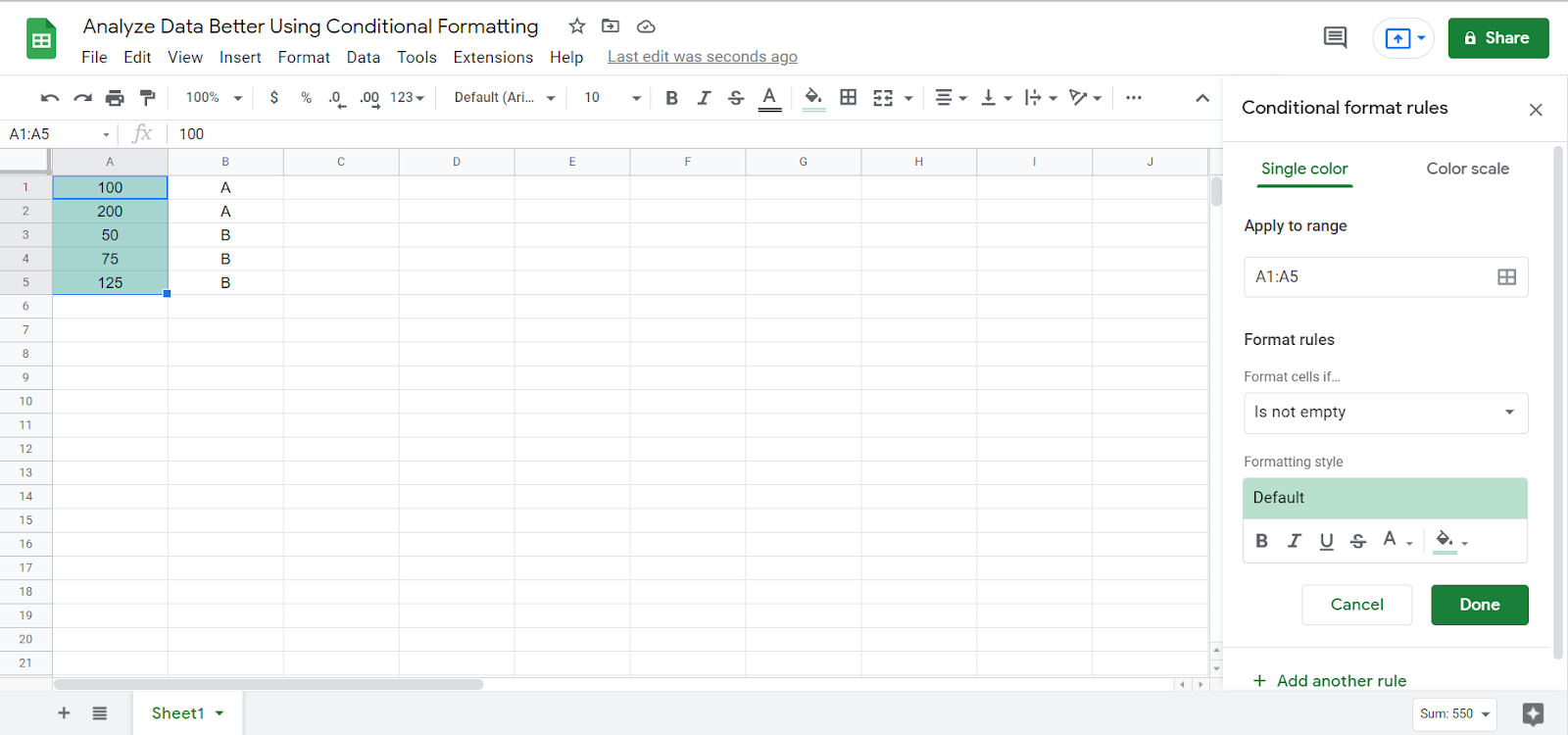The width and height of the screenshot is (1568, 735).
Task: Click the Cancel button
Action: [1356, 605]
